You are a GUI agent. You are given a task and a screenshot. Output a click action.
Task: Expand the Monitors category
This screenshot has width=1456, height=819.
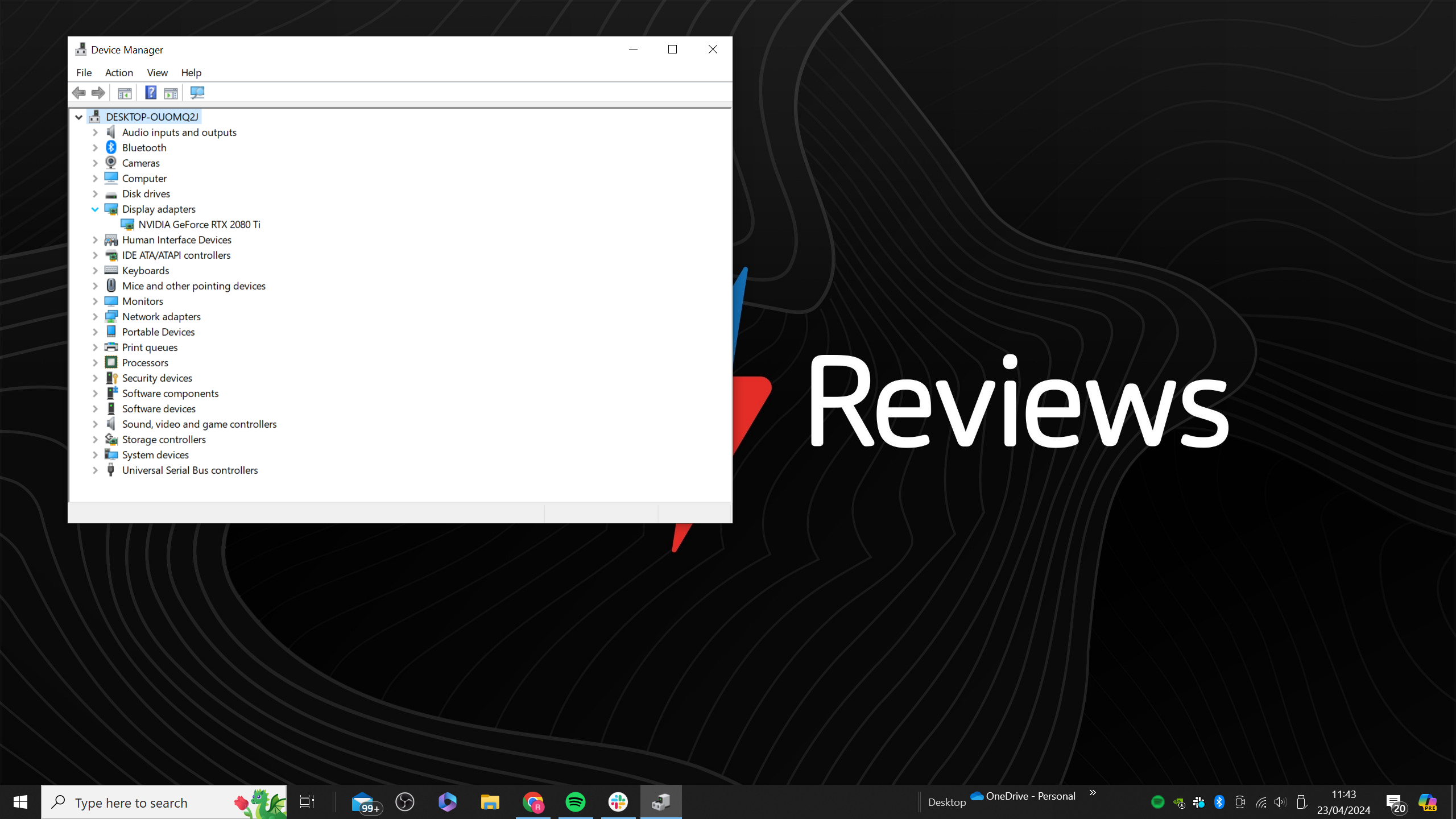click(x=95, y=301)
